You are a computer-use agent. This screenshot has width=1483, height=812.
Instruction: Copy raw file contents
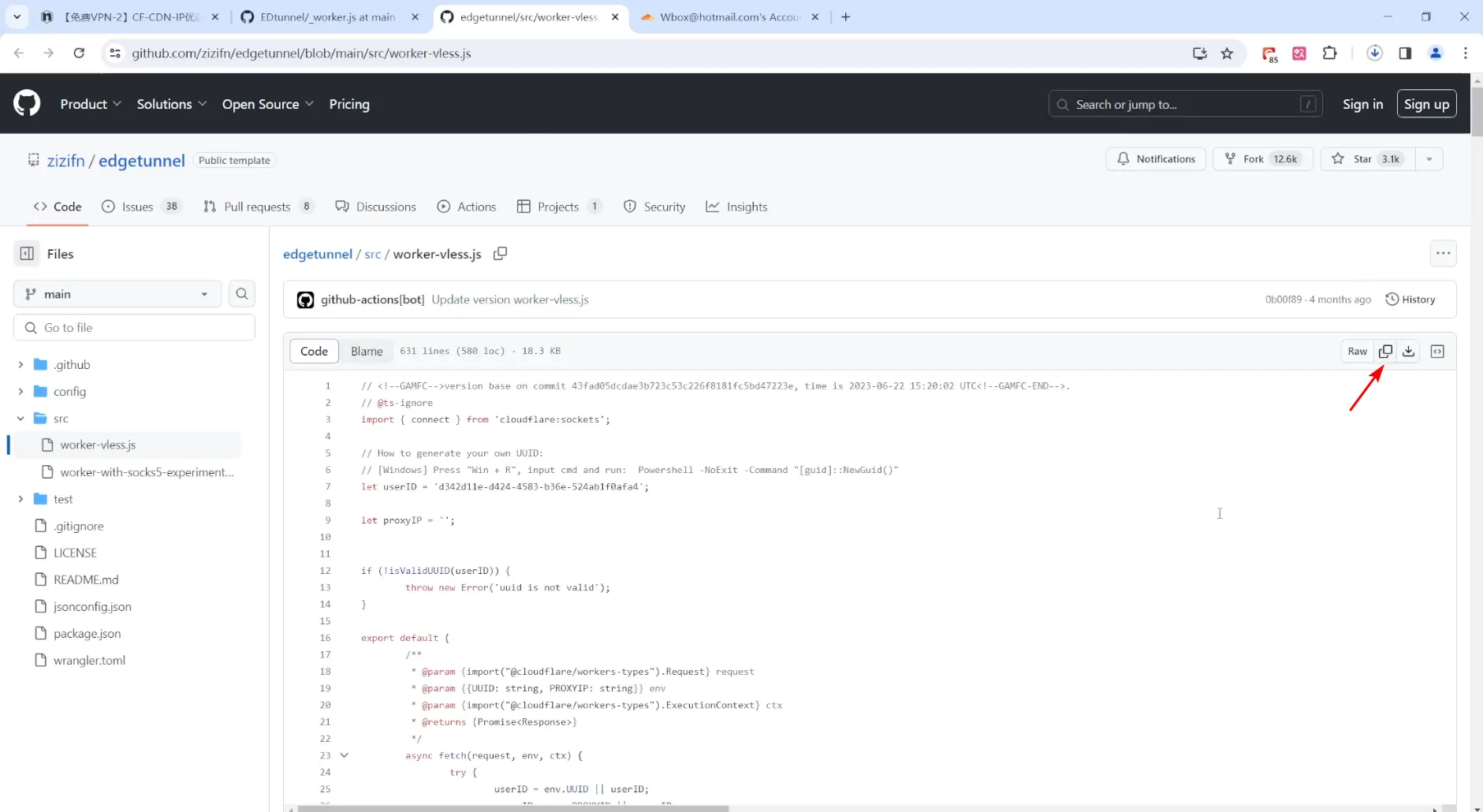coord(1385,352)
